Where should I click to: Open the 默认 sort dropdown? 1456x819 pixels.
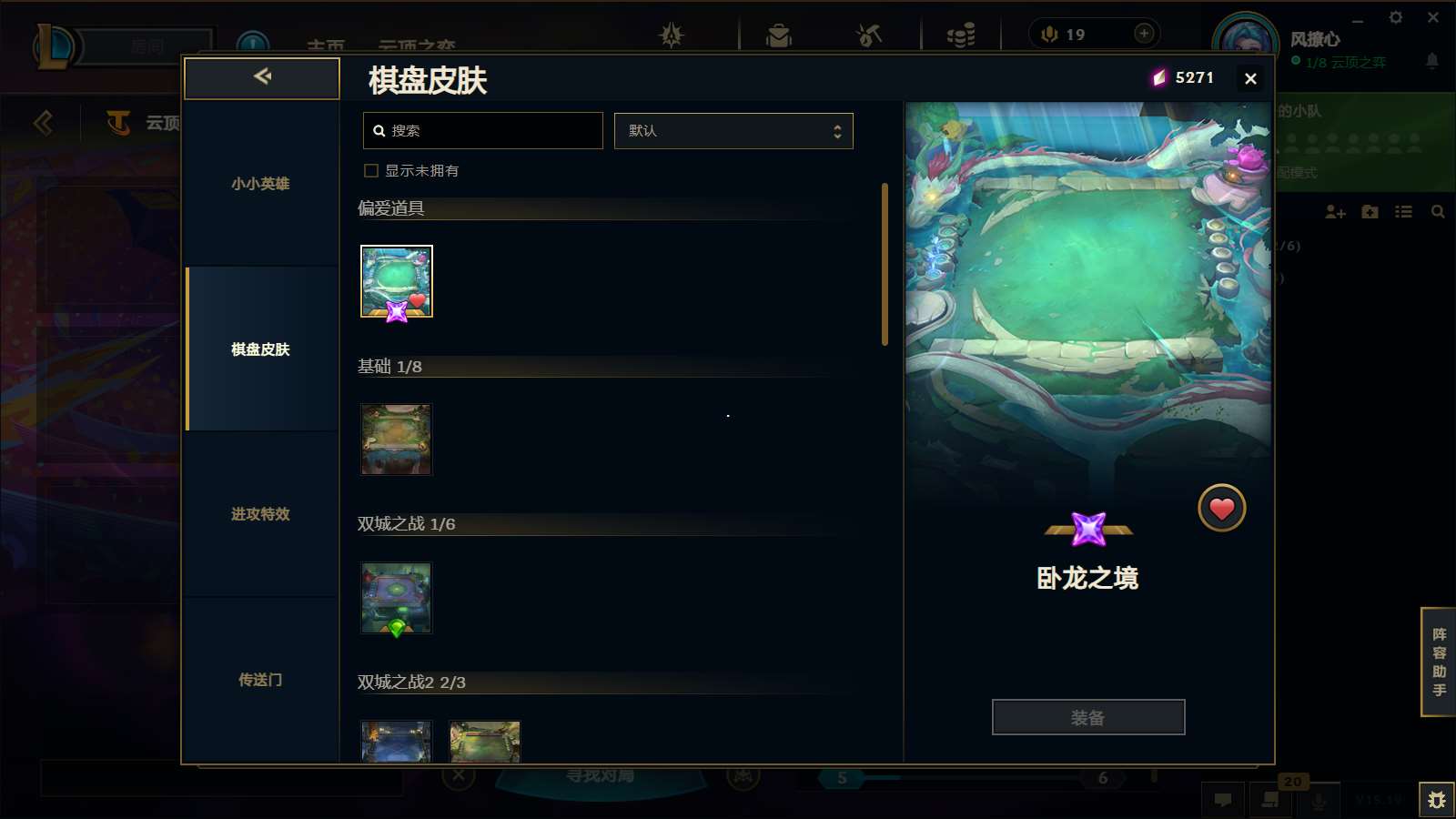(733, 131)
